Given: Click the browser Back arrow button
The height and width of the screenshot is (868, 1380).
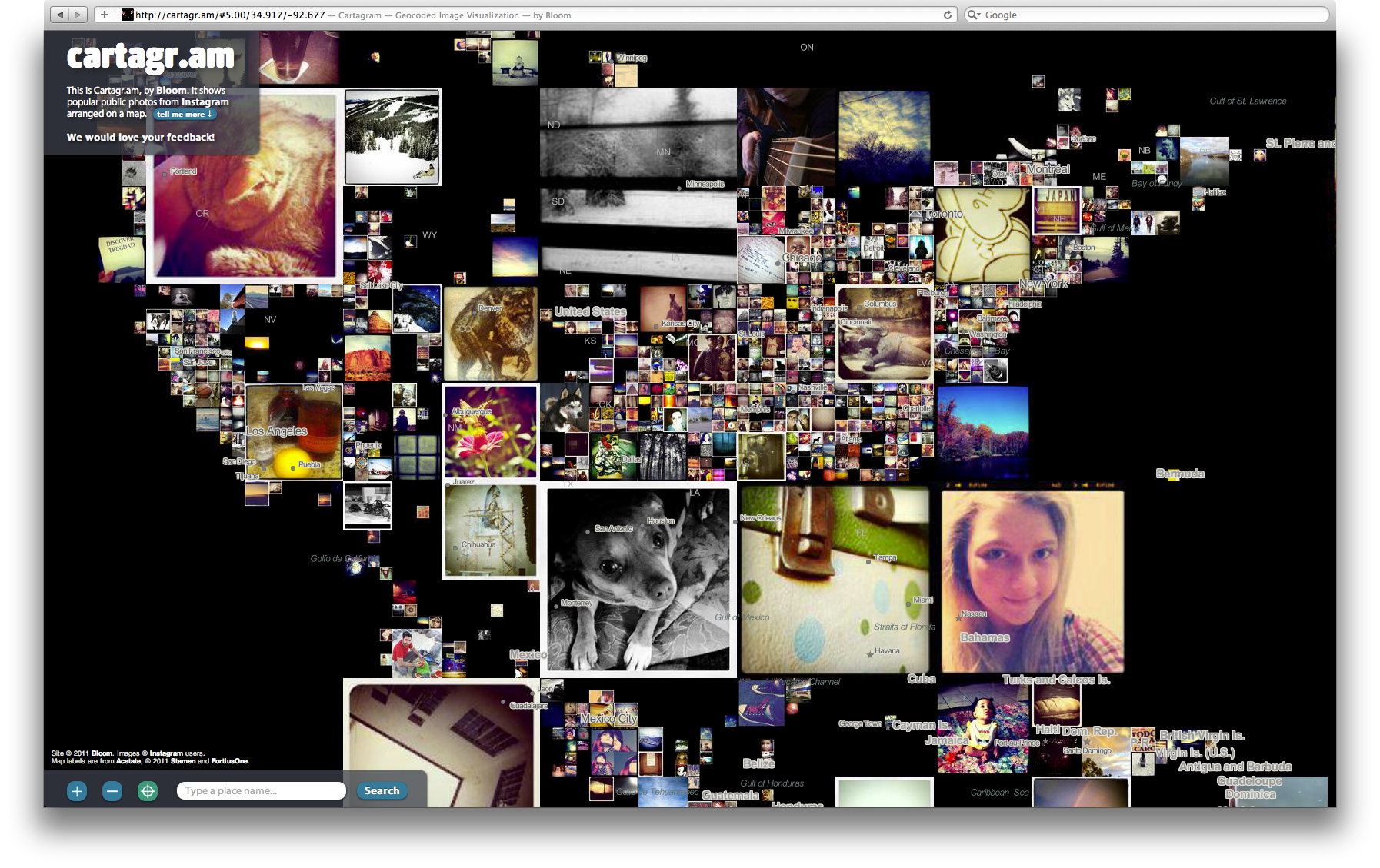Looking at the screenshot, I should pos(60,15).
